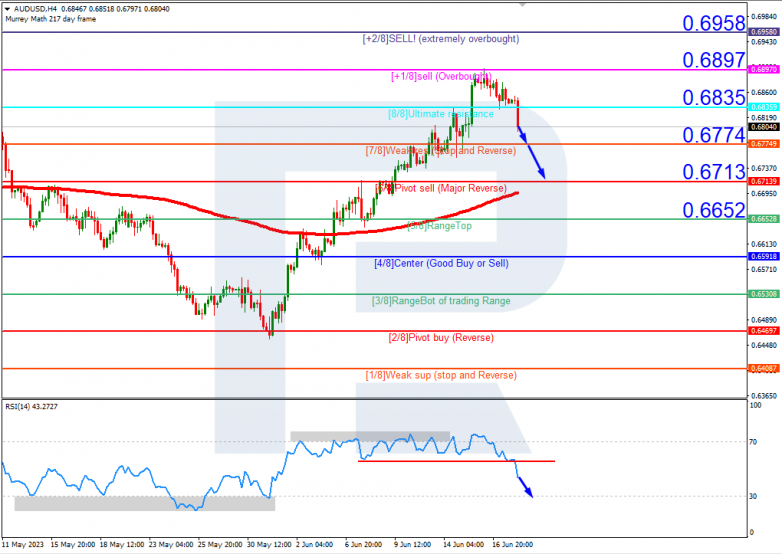The width and height of the screenshot is (782, 554).
Task: Select the large 0.6835 level label
Action: pyautogui.click(x=714, y=97)
